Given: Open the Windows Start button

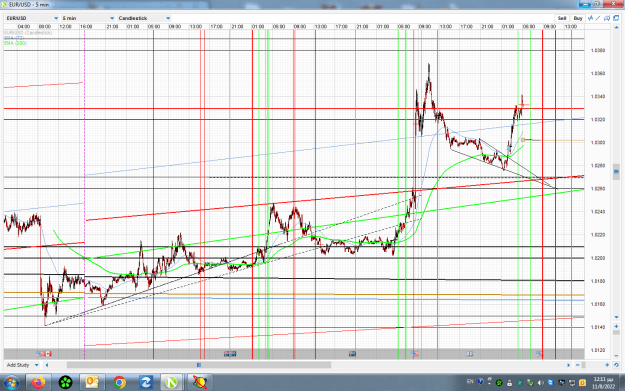Looking at the screenshot, I should coord(11,383).
